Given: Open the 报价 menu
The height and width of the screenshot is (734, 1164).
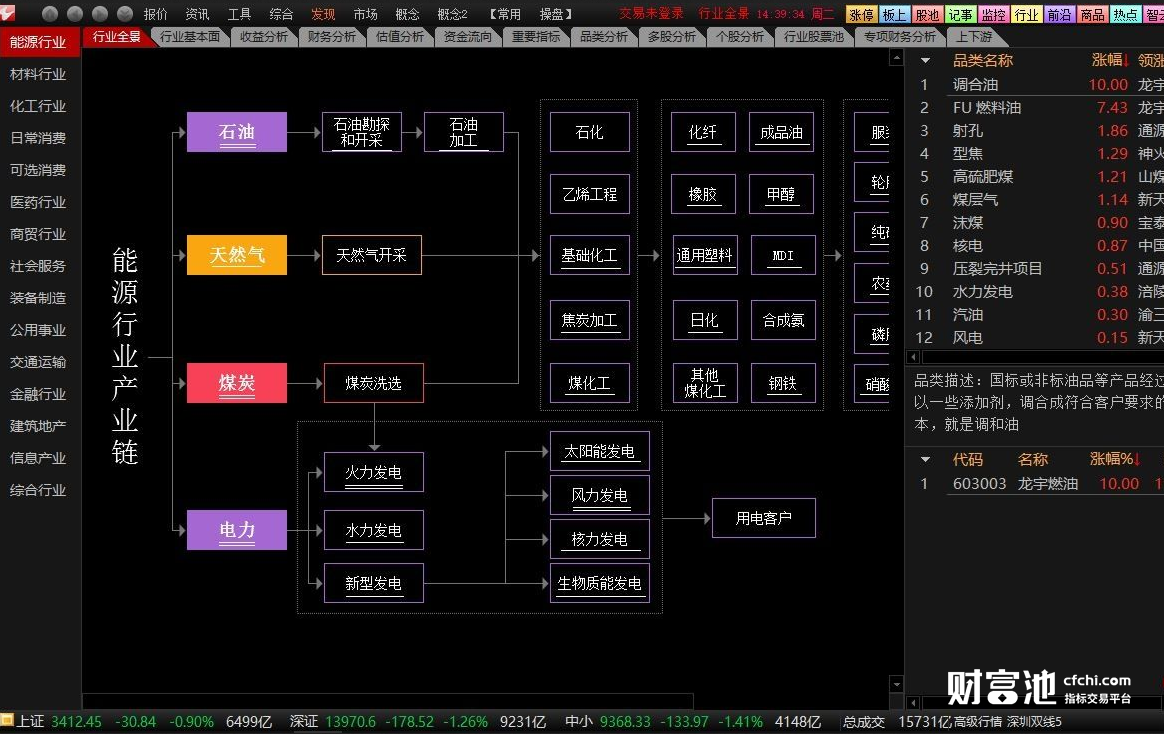Looking at the screenshot, I should click(x=155, y=14).
